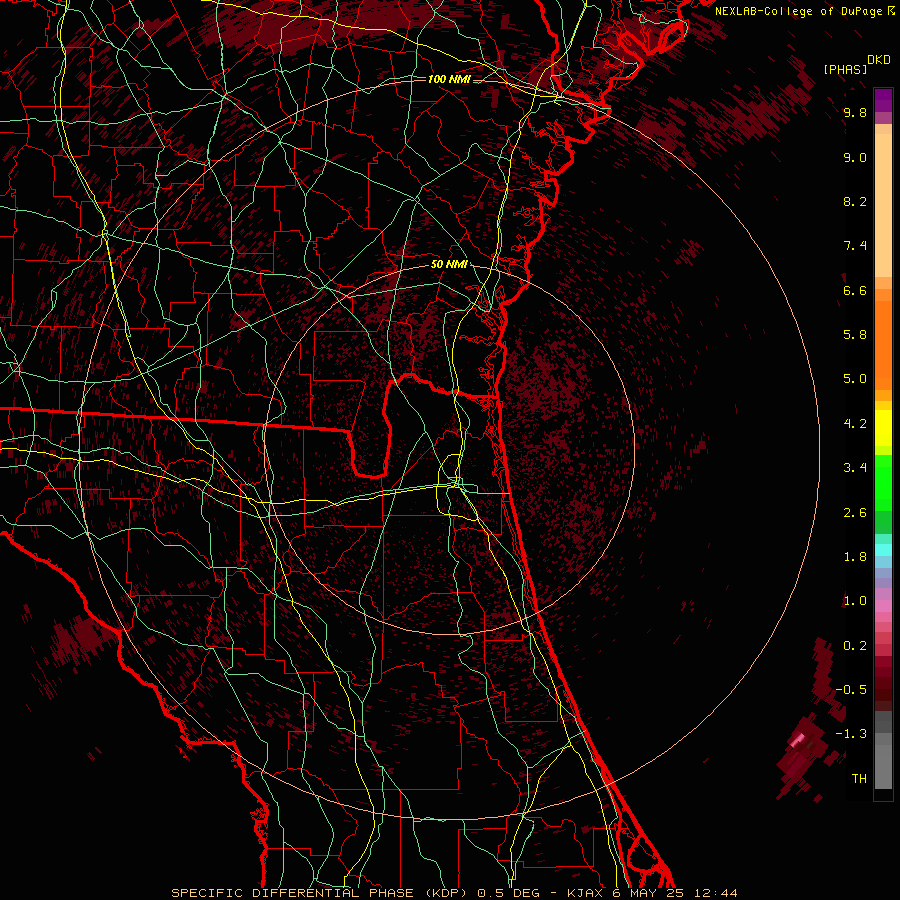Click the -1.3 scale value
Screen dimensions: 900x900
[x=851, y=734]
